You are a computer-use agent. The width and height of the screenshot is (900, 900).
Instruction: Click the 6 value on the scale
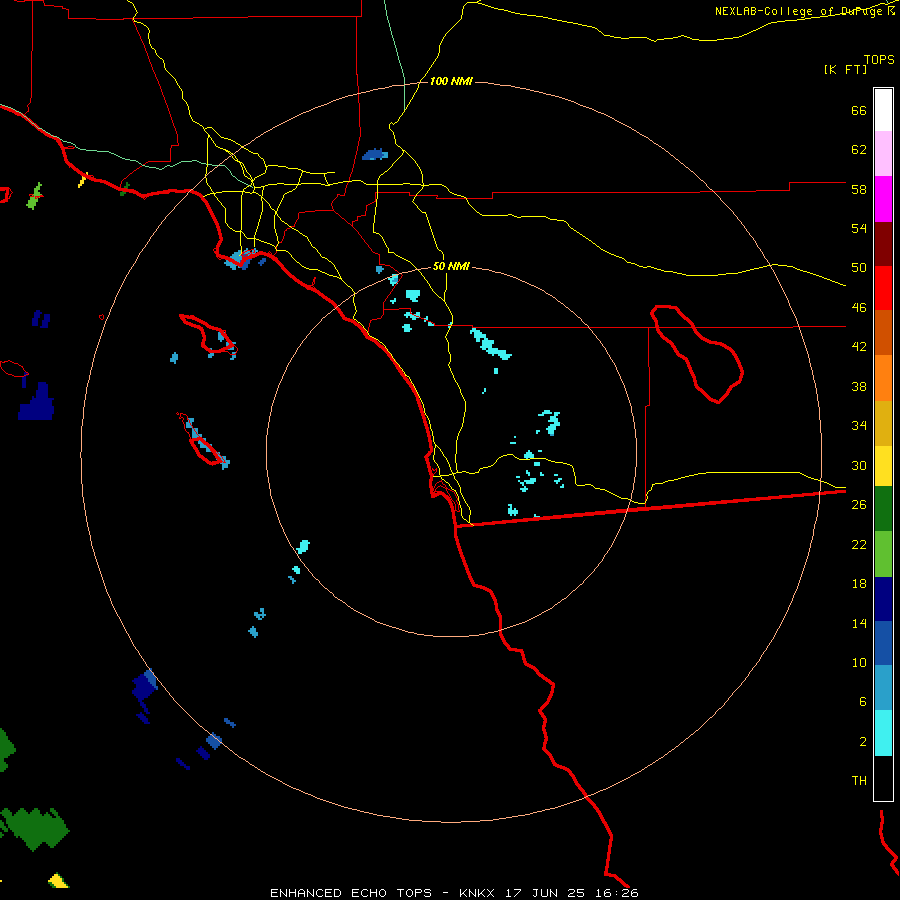[862, 702]
